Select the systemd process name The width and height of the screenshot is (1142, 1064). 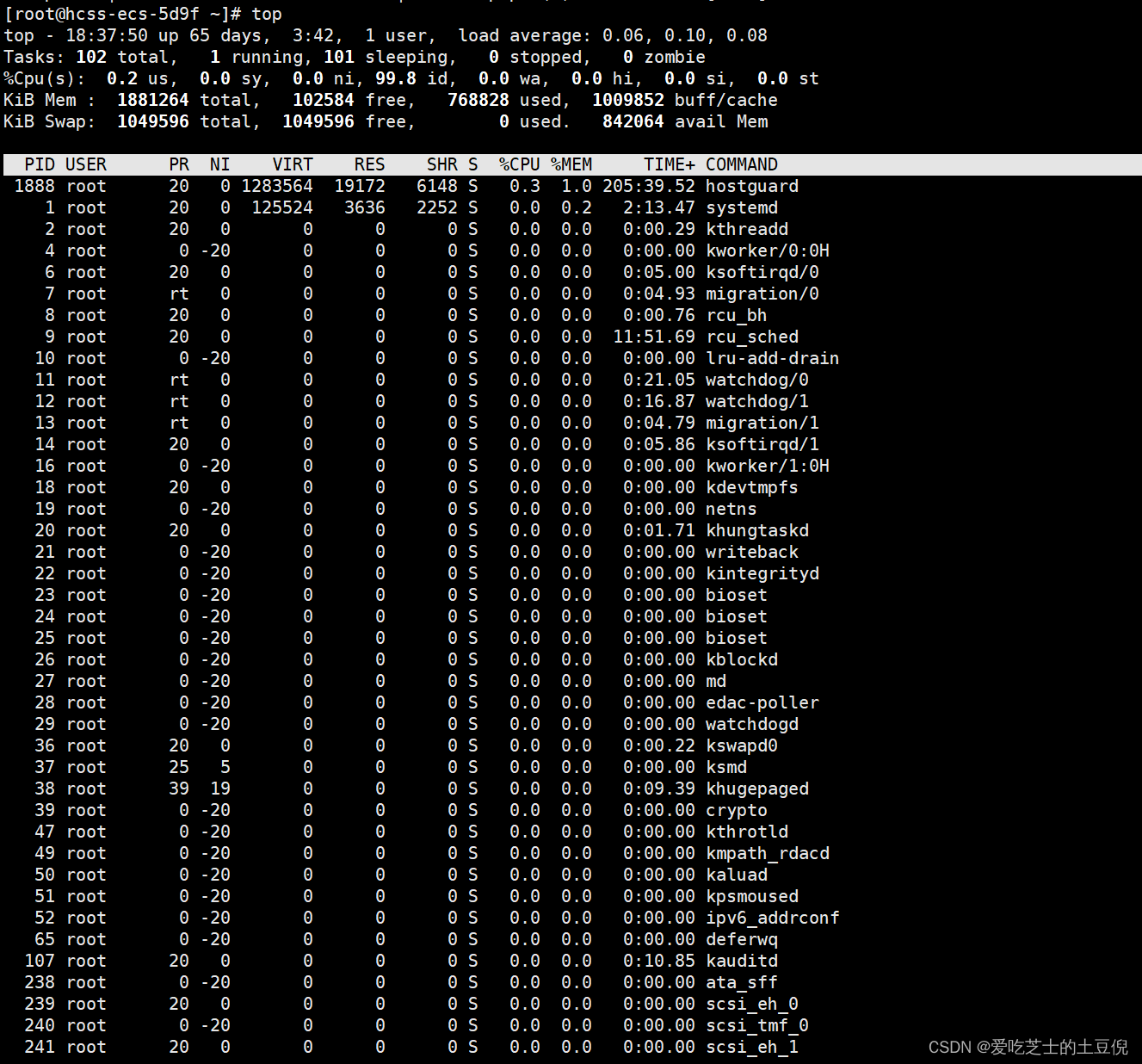click(x=742, y=207)
